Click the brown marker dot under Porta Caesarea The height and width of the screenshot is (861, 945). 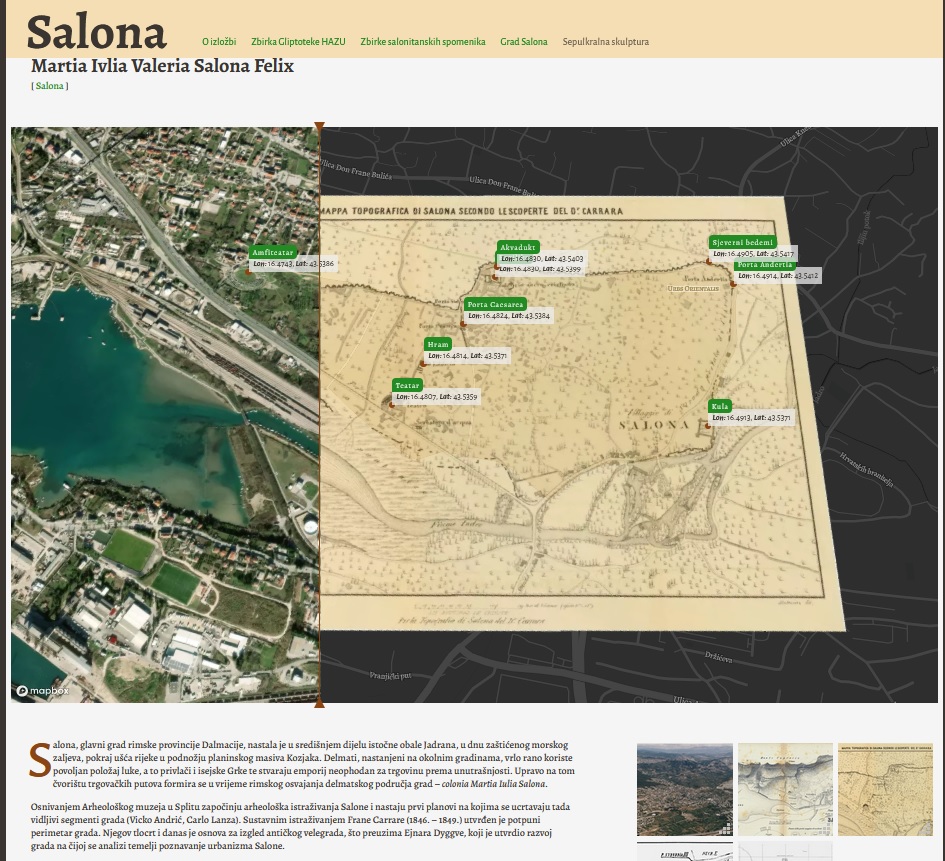[x=463, y=324]
